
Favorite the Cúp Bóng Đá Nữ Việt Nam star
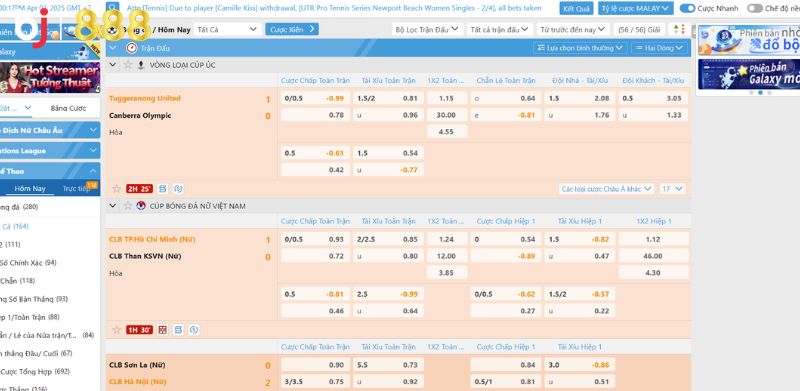coord(128,206)
